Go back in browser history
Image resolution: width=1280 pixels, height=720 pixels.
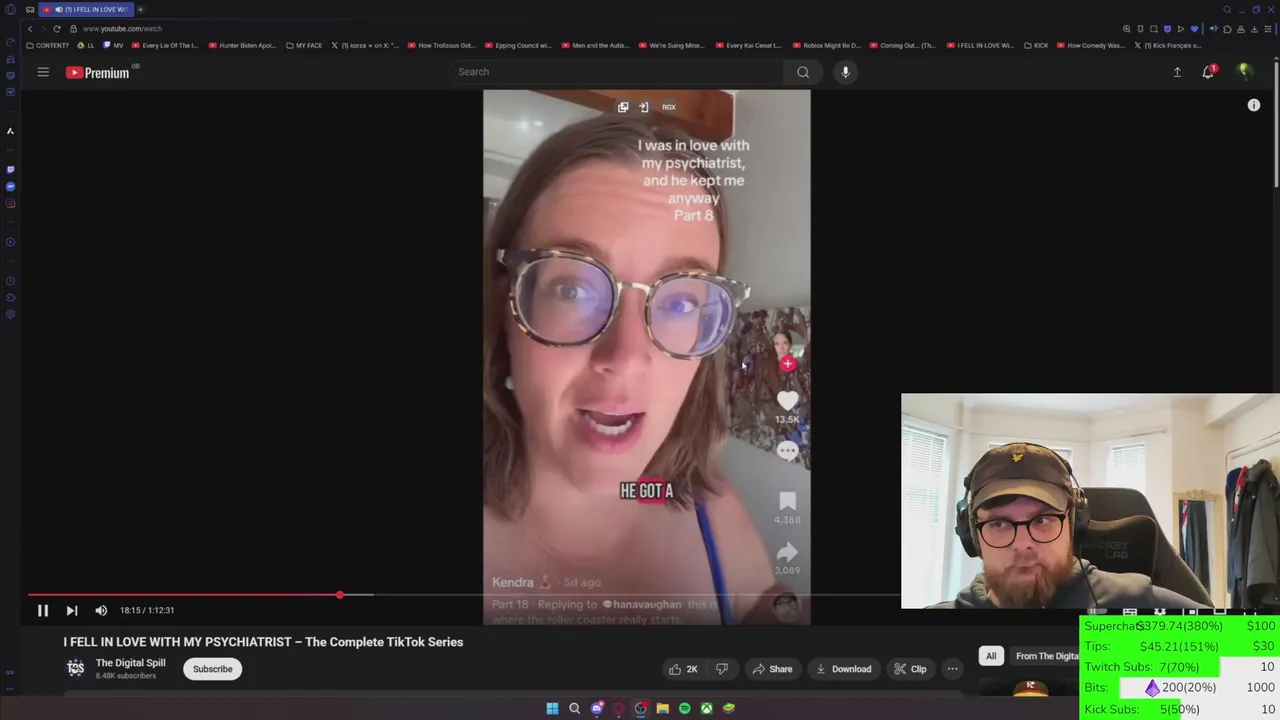tap(30, 29)
